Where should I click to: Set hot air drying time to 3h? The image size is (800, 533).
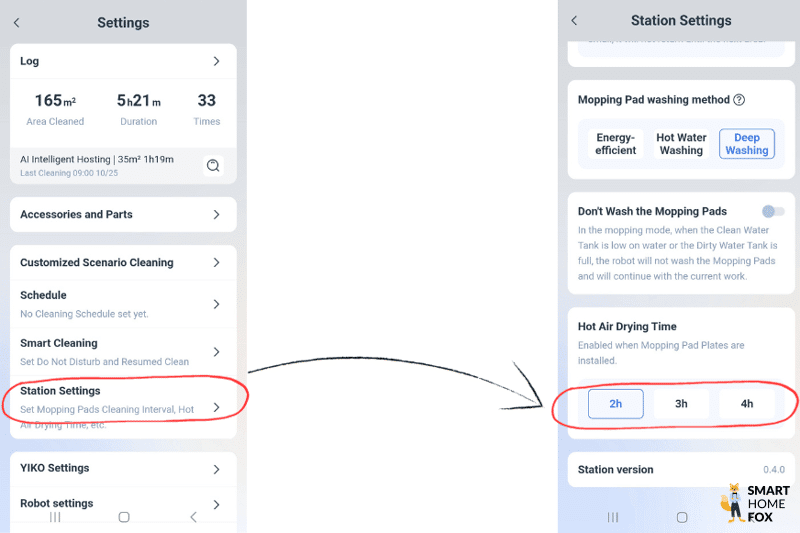coord(681,404)
